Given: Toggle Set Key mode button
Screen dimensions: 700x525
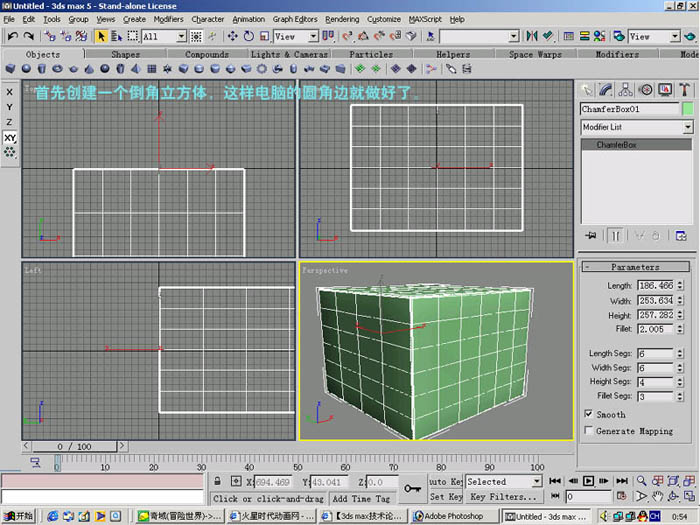Looking at the screenshot, I should (446, 496).
